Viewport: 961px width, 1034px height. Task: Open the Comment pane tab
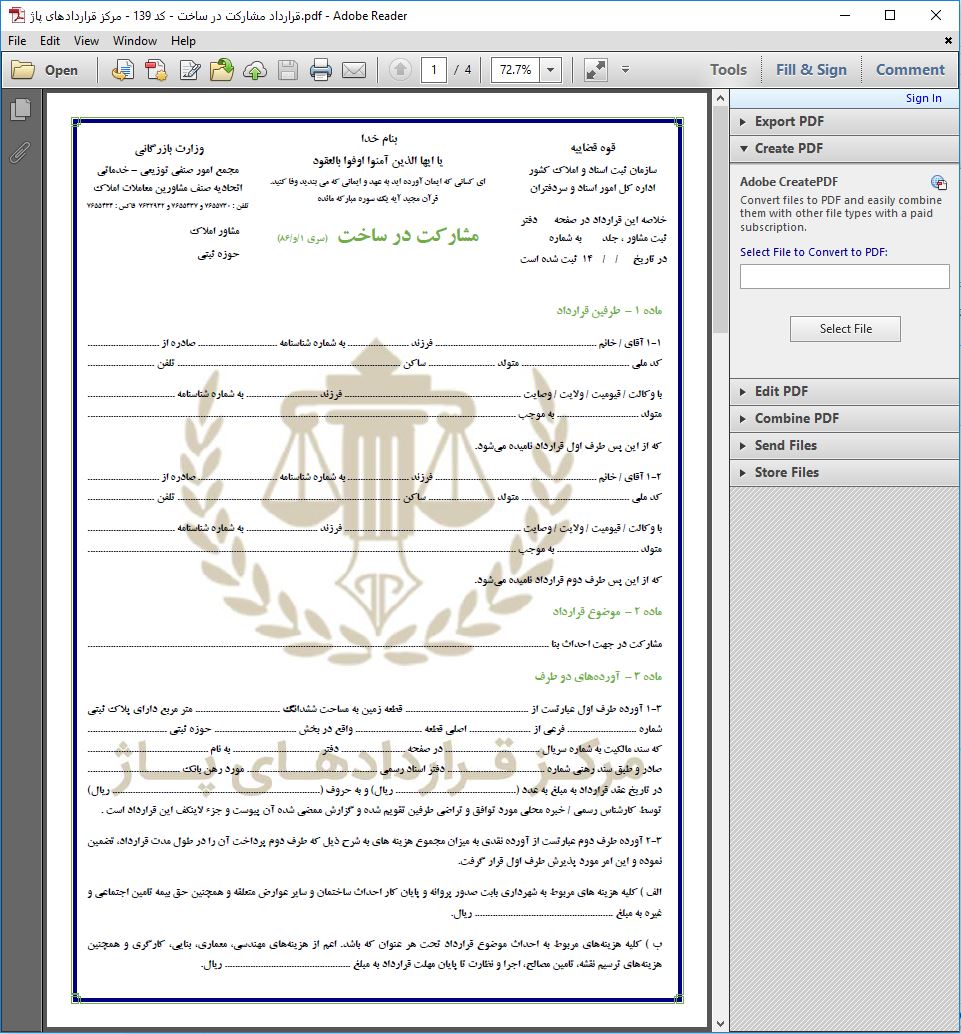click(909, 70)
